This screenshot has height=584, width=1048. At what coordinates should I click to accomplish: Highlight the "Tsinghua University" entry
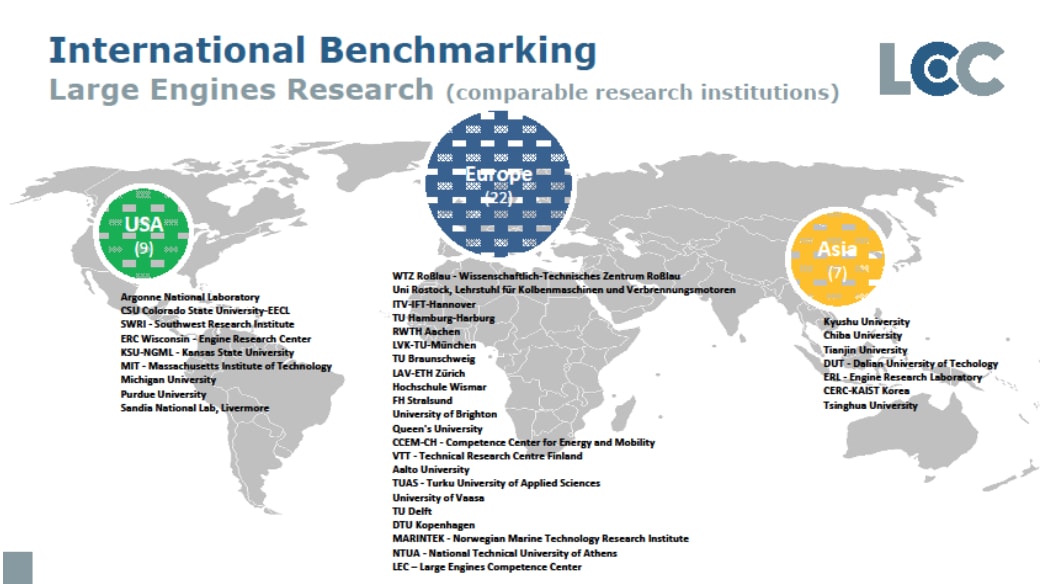click(870, 406)
